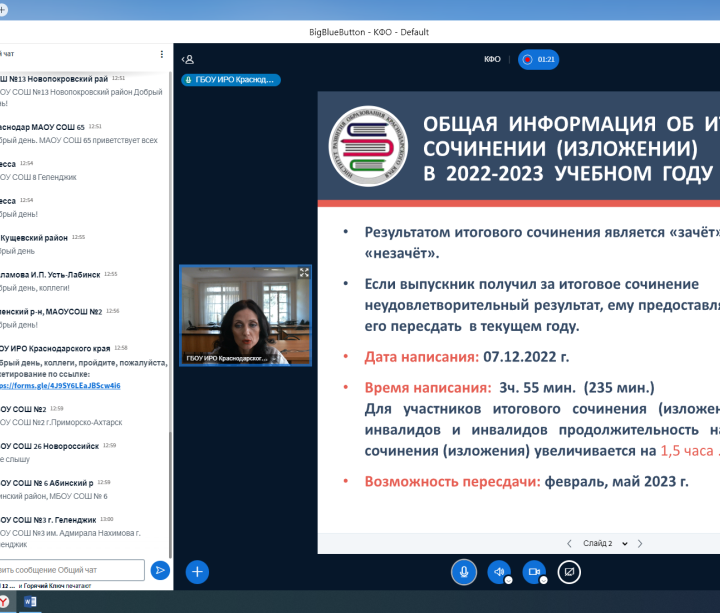Open Microsoft Word from the taskbar
This screenshot has height=613, width=720.
pyautogui.click(x=29, y=601)
